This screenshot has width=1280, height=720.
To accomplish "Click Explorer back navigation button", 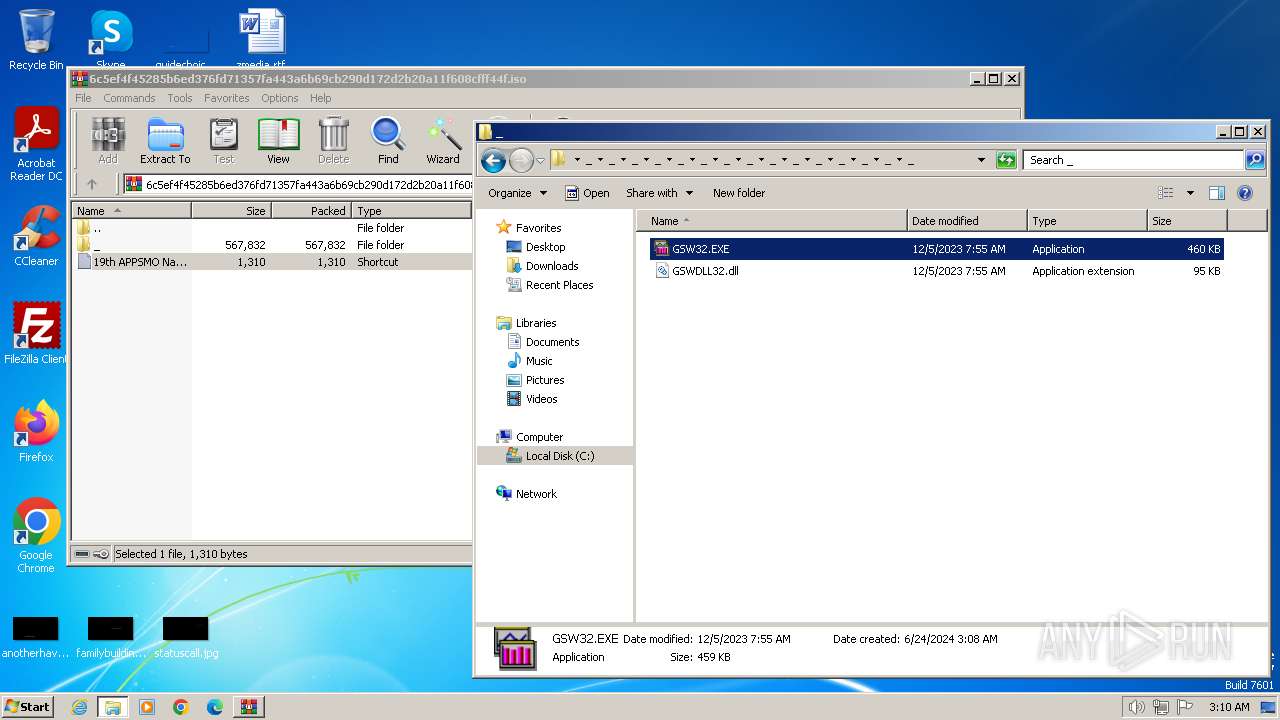I will (x=493, y=160).
